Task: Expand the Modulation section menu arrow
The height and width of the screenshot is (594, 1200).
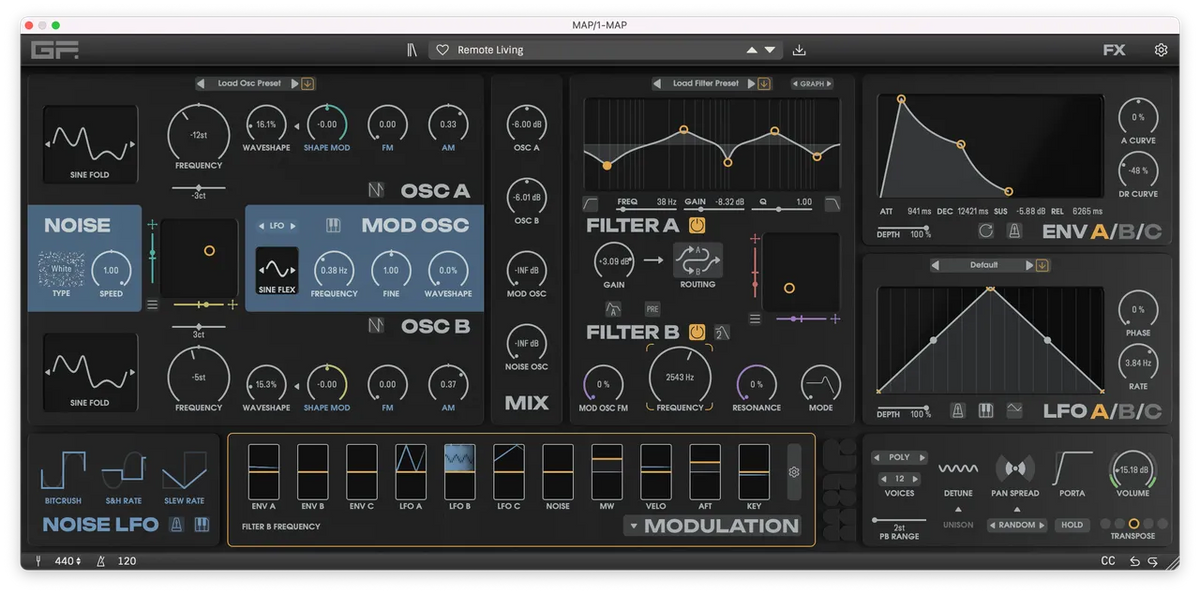Action: (632, 527)
